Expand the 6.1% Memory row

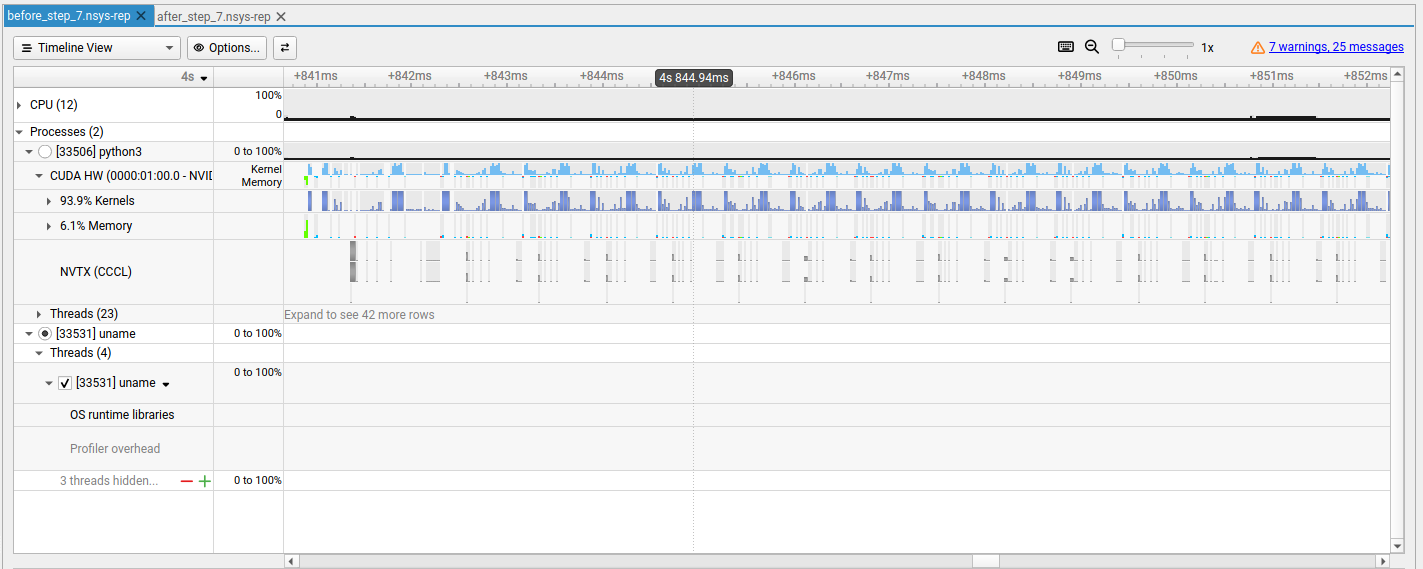[49, 226]
